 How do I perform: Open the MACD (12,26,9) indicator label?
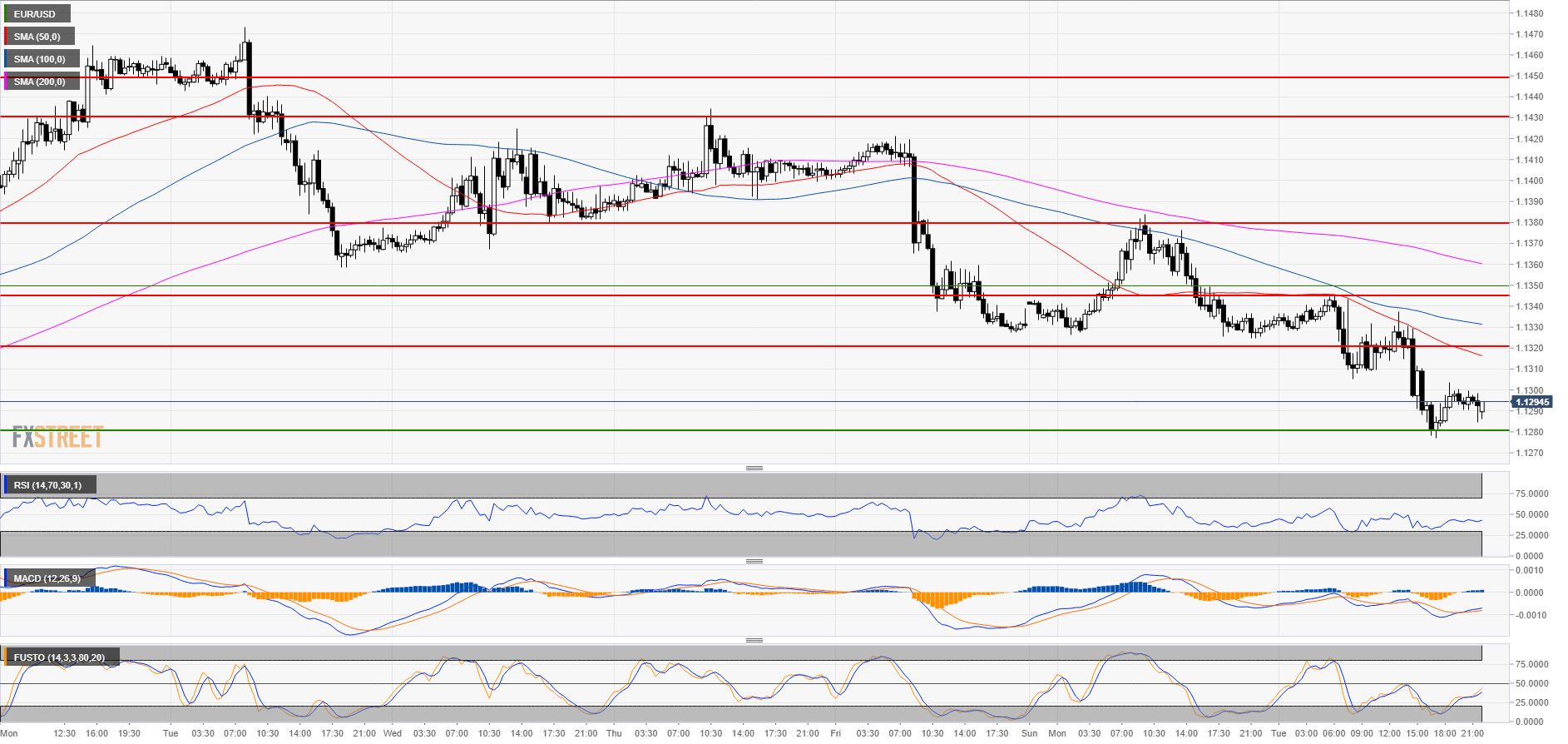[x=47, y=578]
